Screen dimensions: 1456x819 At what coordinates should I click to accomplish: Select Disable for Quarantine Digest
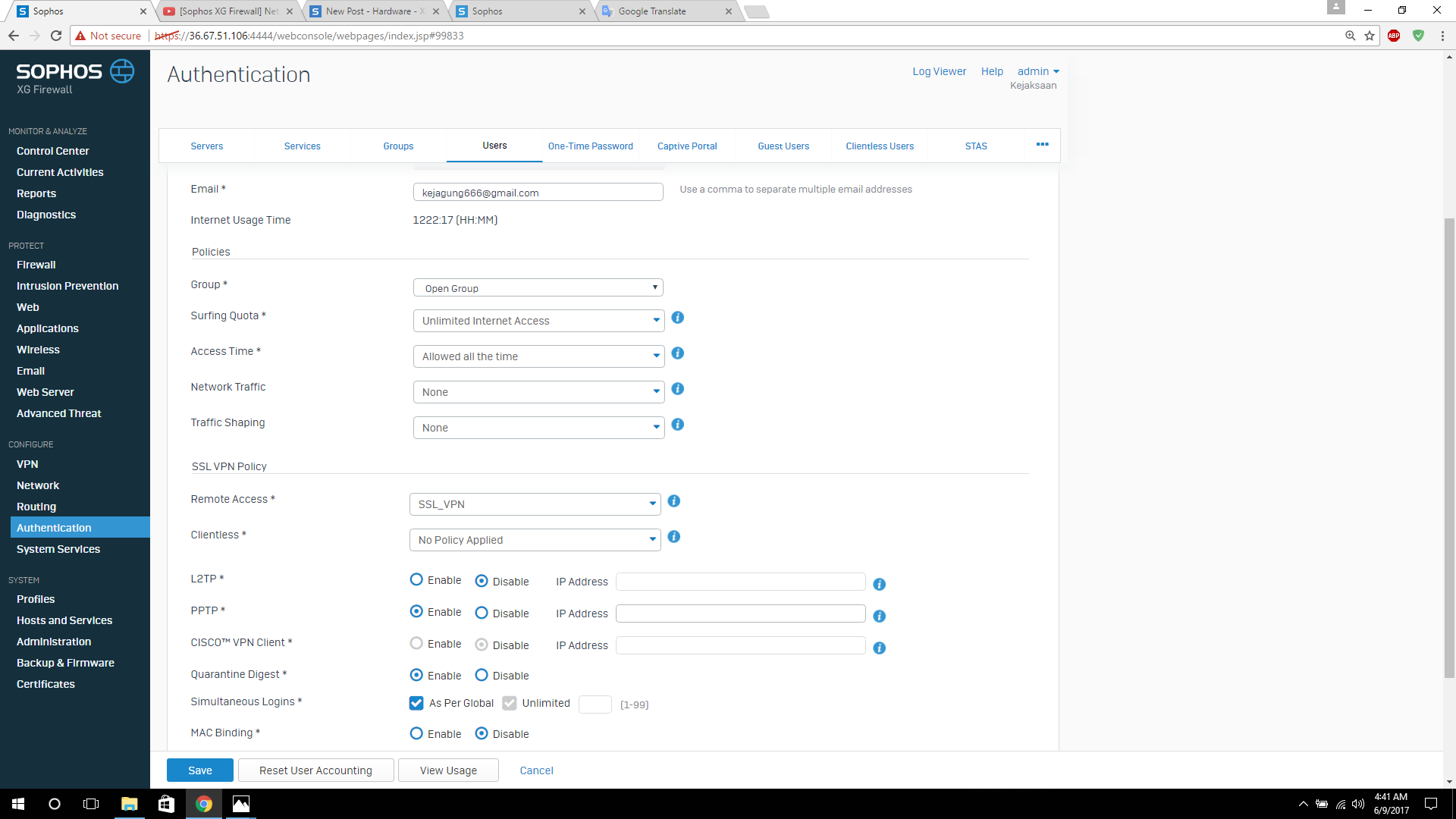pos(482,676)
